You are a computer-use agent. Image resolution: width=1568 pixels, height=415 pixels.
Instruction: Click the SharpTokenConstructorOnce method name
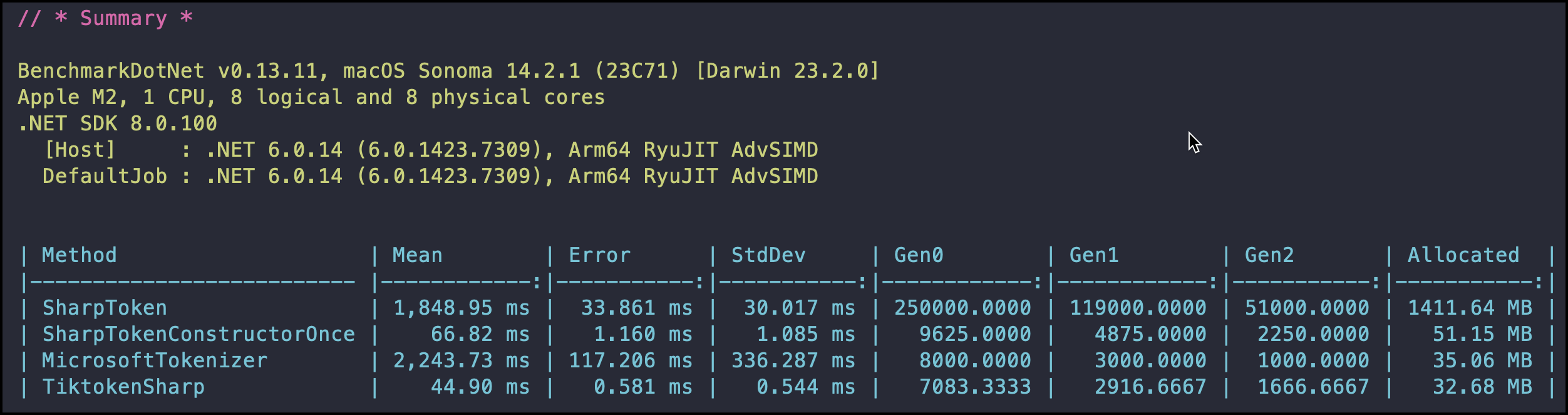tap(199, 335)
